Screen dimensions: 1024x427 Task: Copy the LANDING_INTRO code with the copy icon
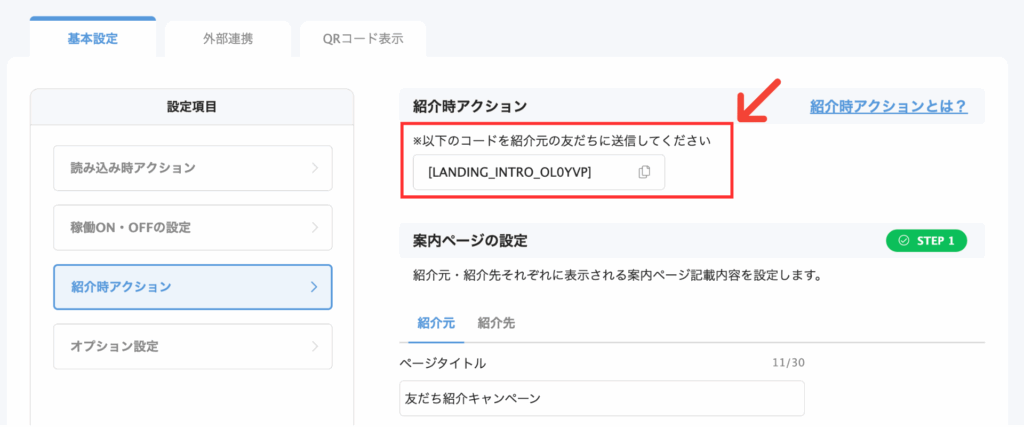644,172
